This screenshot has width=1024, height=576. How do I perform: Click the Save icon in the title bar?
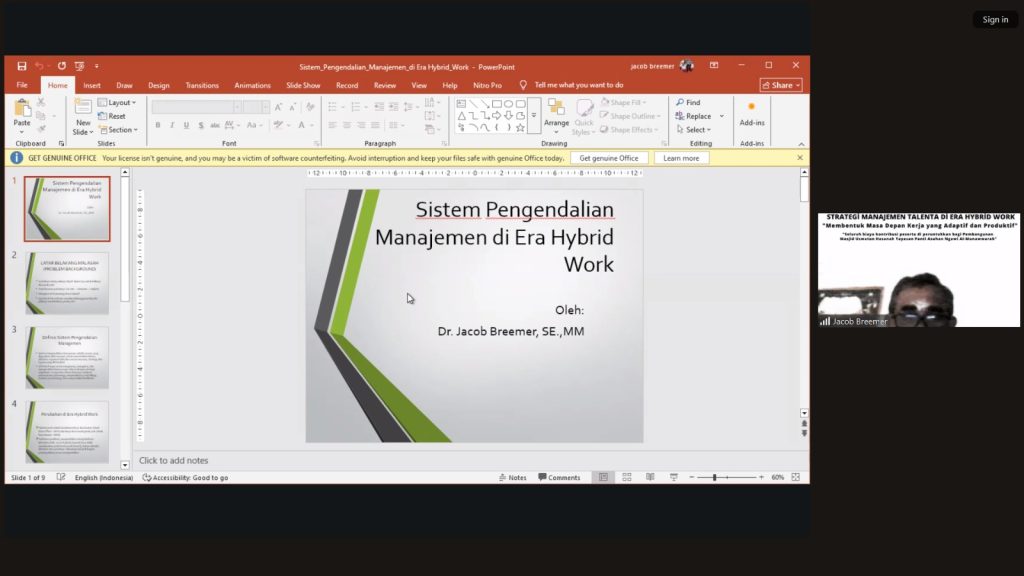22,66
